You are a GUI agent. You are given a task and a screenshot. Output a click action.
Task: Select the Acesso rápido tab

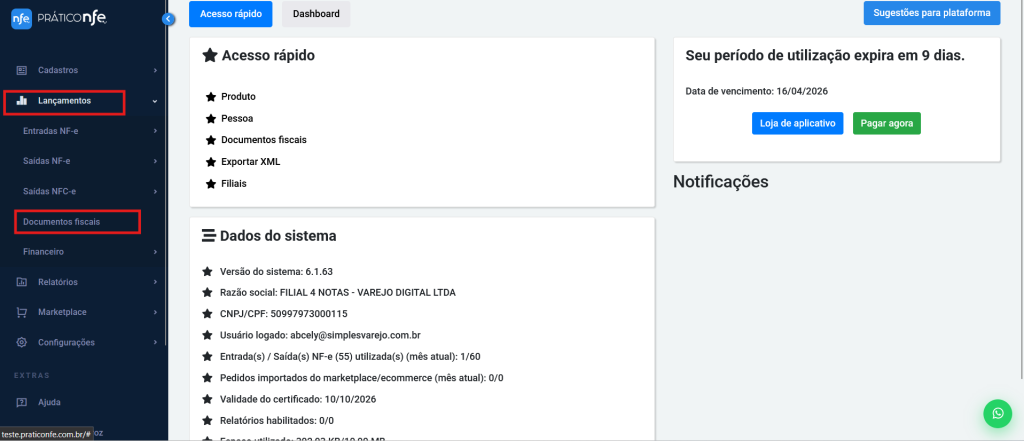(x=230, y=14)
